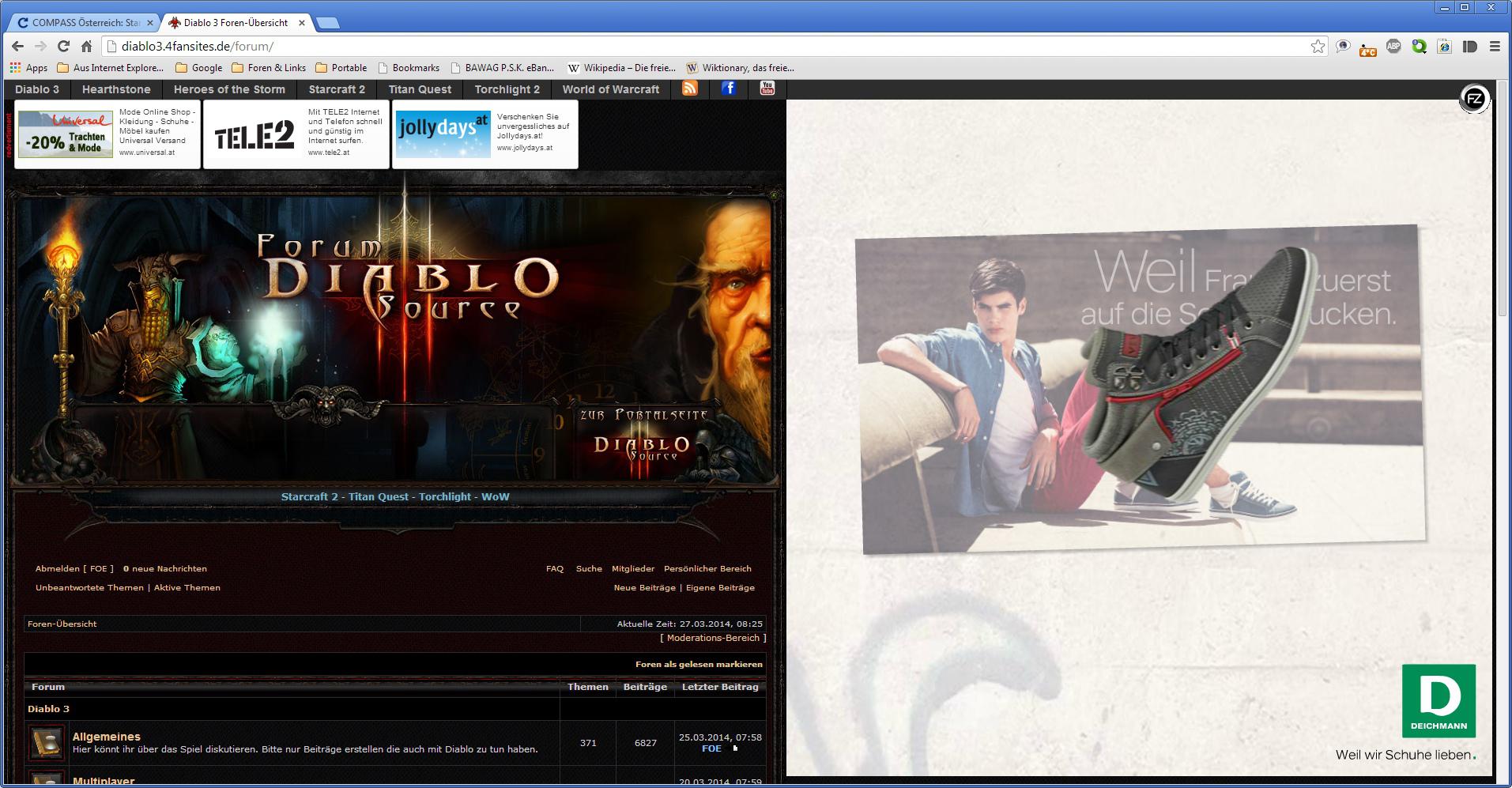Image resolution: width=1512 pixels, height=788 pixels.
Task: Click the Facebook icon in site navigation
Action: pos(729,89)
